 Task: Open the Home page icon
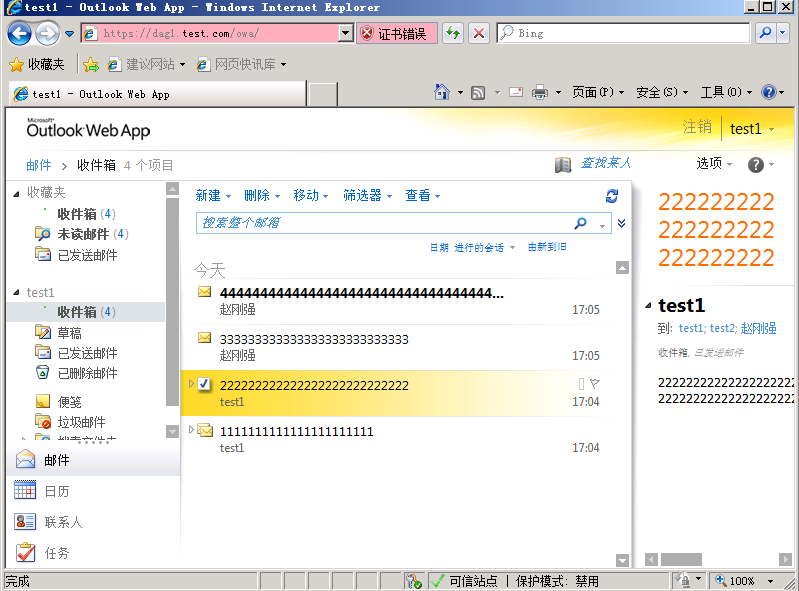[442, 92]
